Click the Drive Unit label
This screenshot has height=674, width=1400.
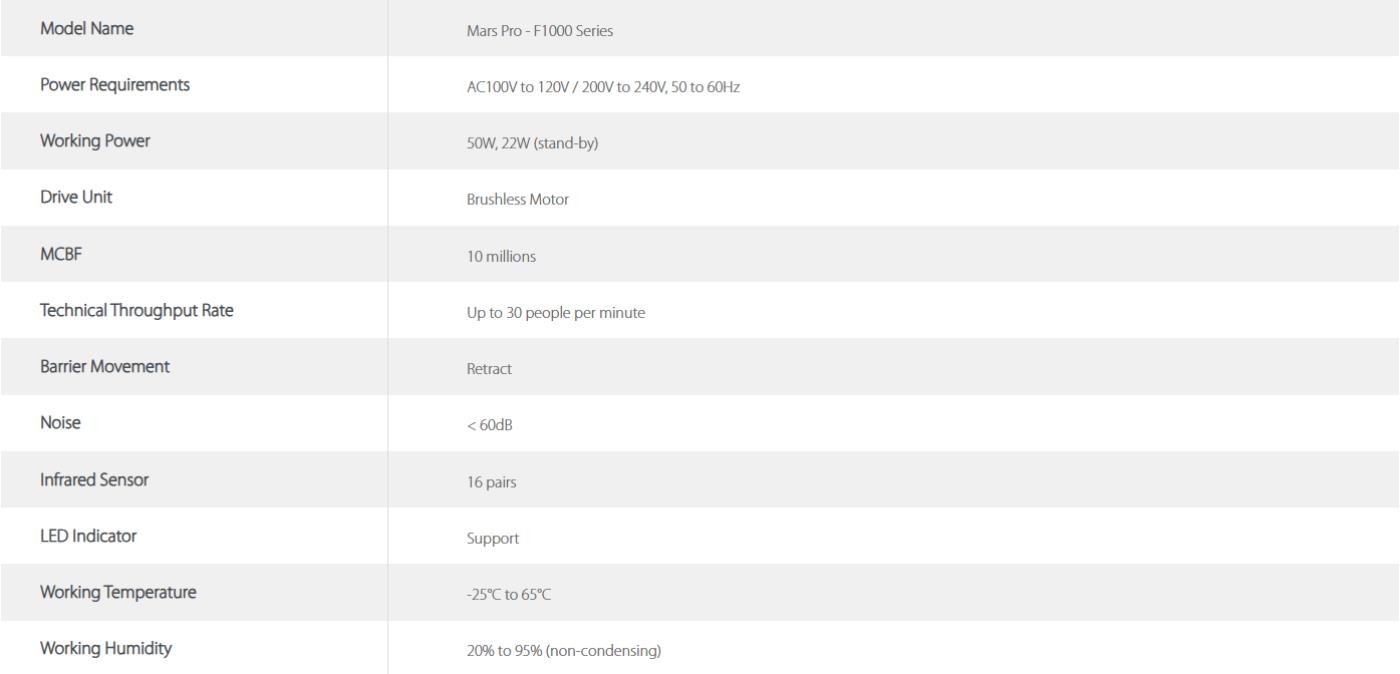tap(76, 197)
